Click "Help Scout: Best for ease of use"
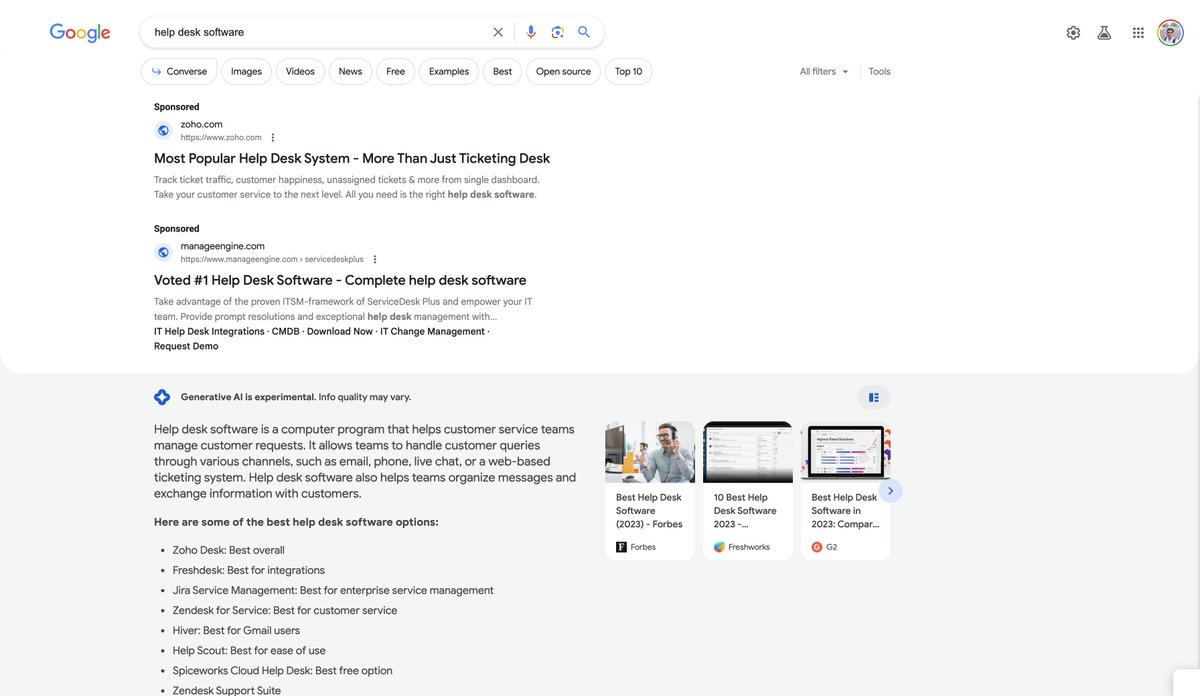 (x=249, y=650)
